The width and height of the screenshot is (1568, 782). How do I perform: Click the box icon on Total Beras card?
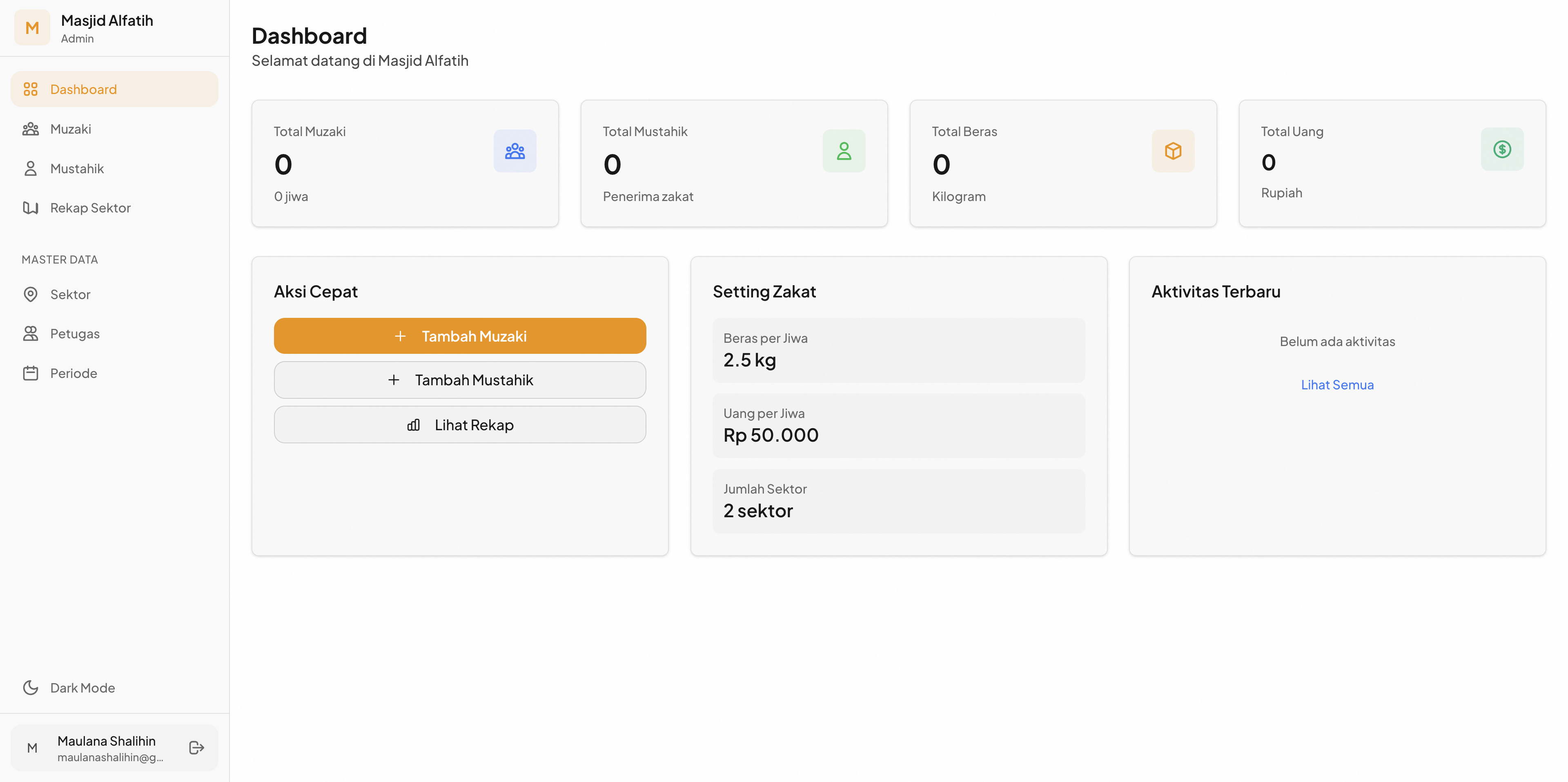coord(1173,150)
